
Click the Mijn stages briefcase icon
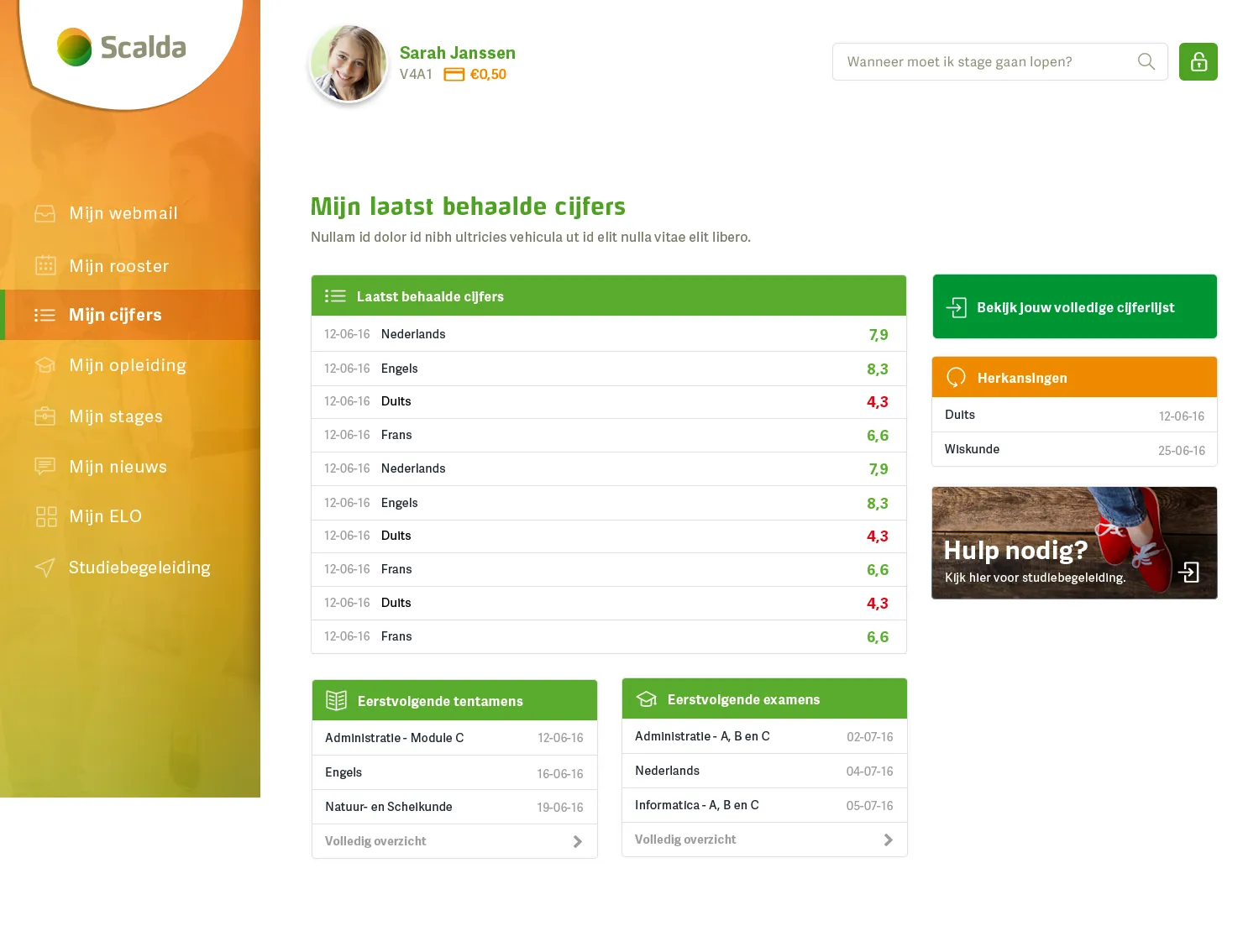point(45,416)
